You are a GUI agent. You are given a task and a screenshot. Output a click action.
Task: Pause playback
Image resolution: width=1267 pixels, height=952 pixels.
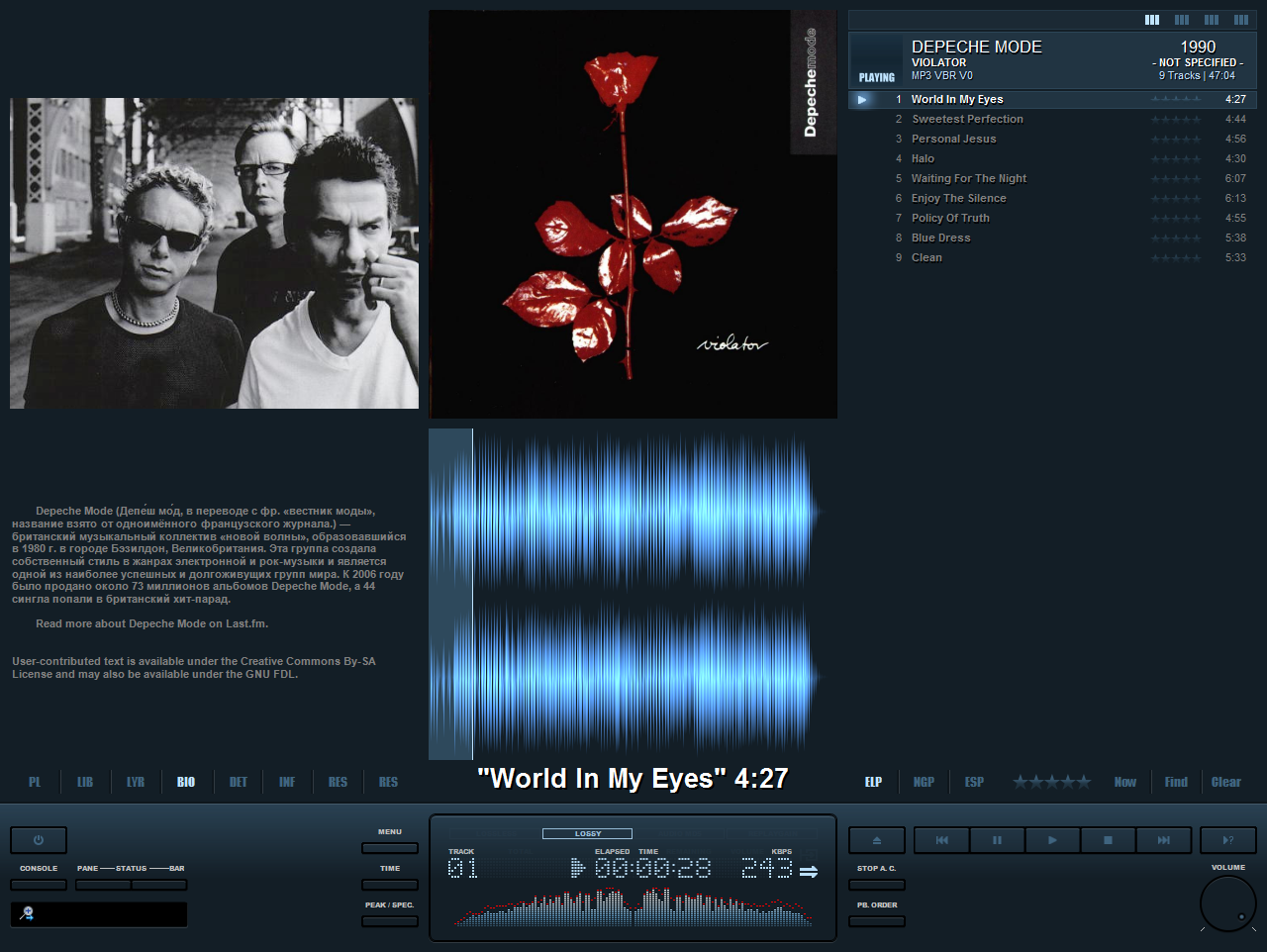coord(997,840)
